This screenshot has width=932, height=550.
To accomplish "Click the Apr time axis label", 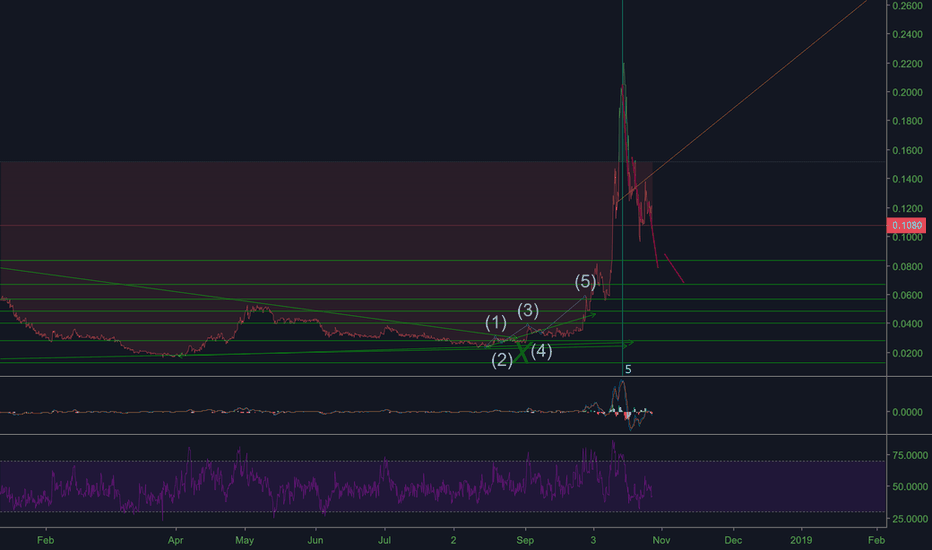I will pos(175,540).
